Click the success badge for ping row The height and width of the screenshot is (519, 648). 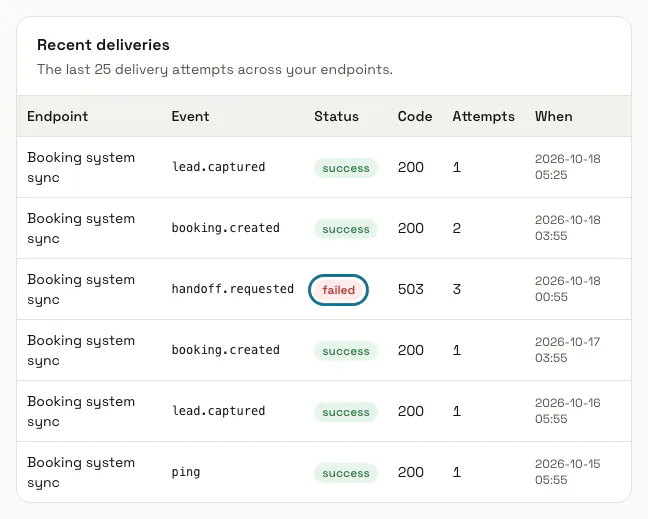point(346,473)
